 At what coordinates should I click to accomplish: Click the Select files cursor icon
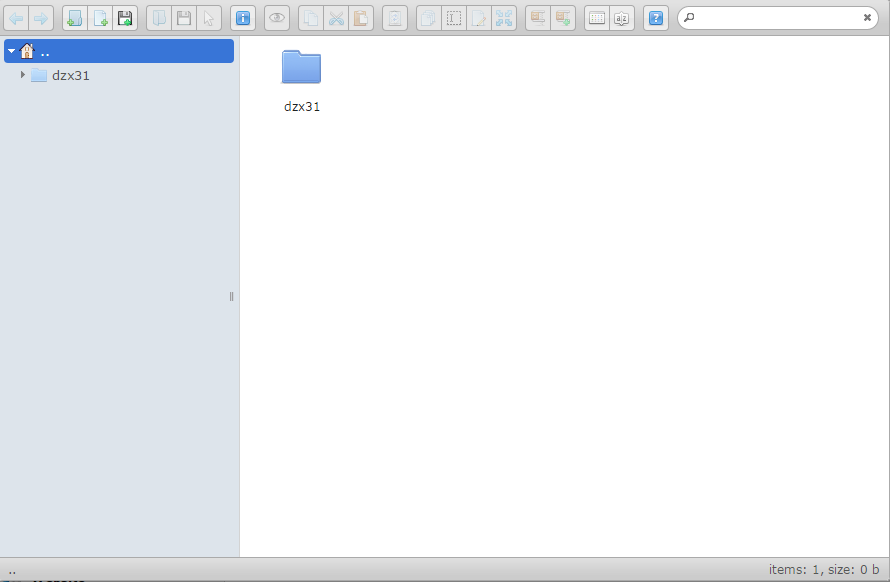[x=209, y=18]
